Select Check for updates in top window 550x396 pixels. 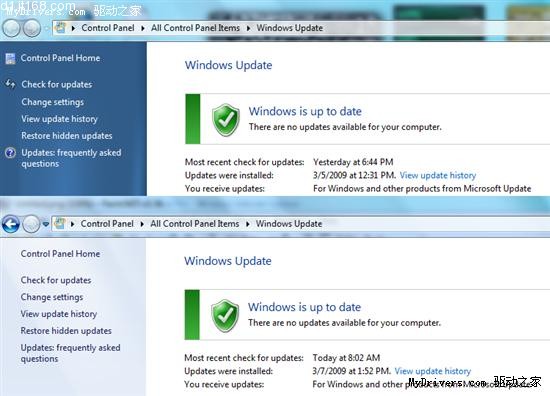pos(57,85)
